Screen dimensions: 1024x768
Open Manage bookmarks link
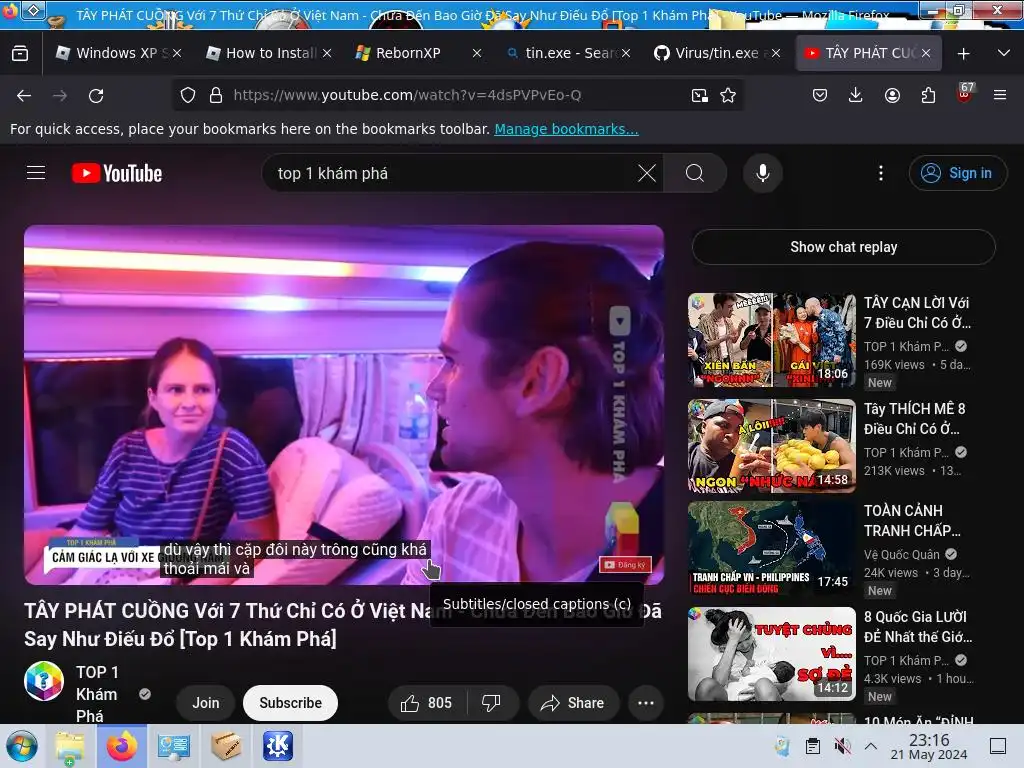tap(566, 129)
